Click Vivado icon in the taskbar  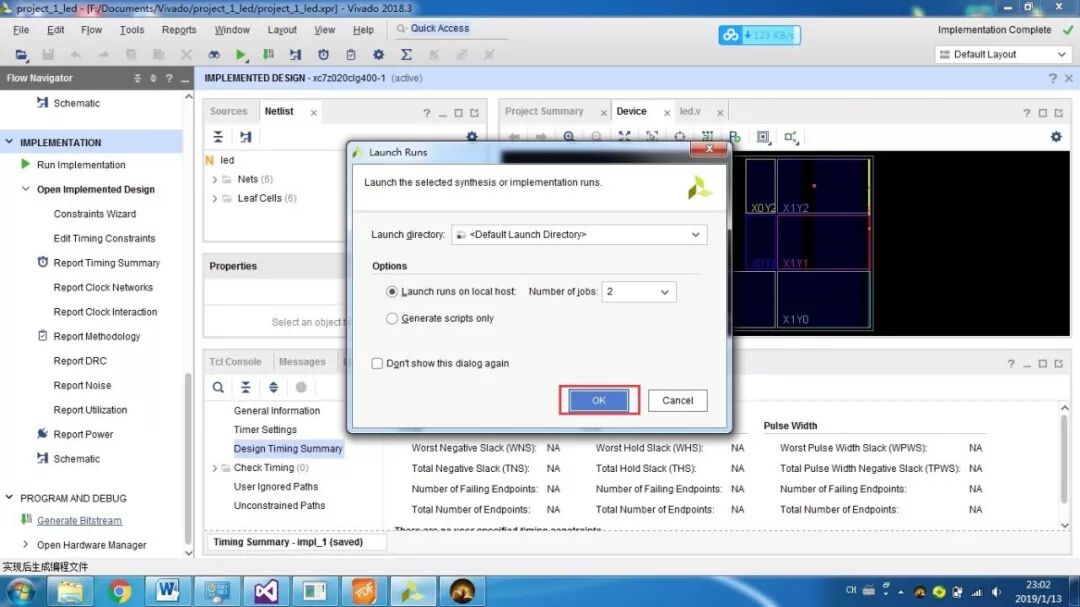(413, 591)
